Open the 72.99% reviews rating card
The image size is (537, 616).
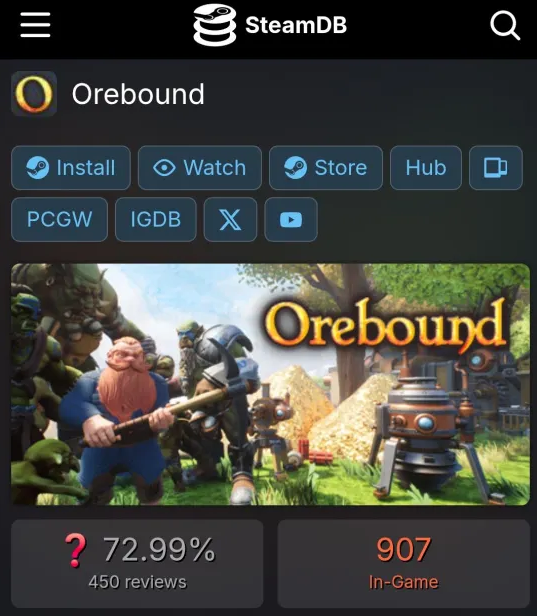click(x=137, y=564)
